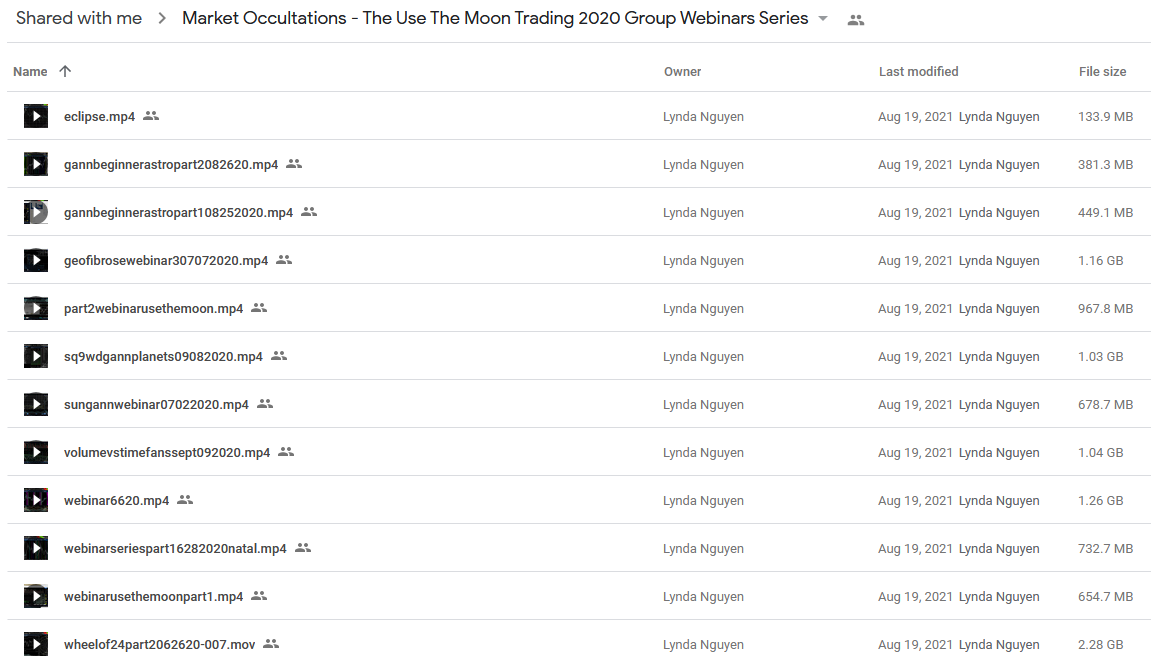Open folder dropdown arrow after Webinars Series
1151x664 pixels.
click(x=823, y=19)
